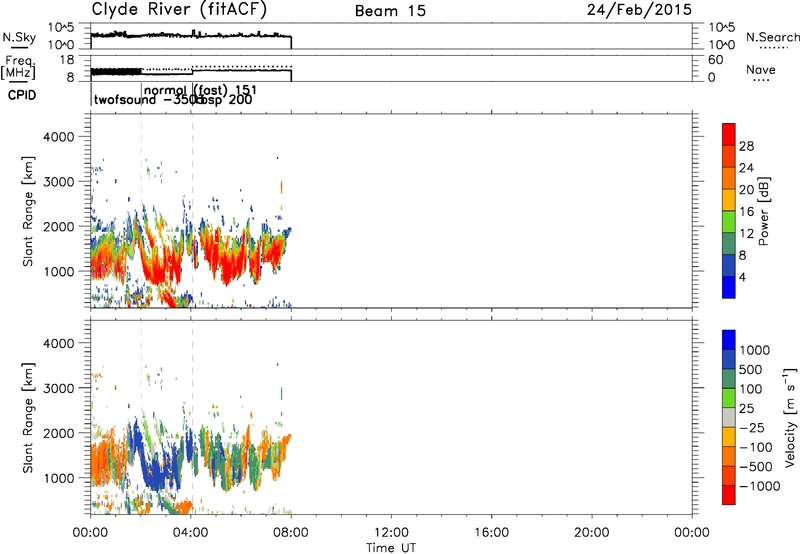800x554 pixels.
Task: Select the '-100' label on the velocity colorbar
Action: pos(756,447)
